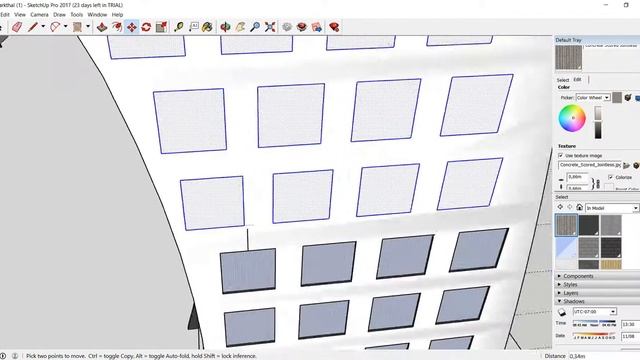Open the Edit menu
640x360 pixels.
point(5,15)
